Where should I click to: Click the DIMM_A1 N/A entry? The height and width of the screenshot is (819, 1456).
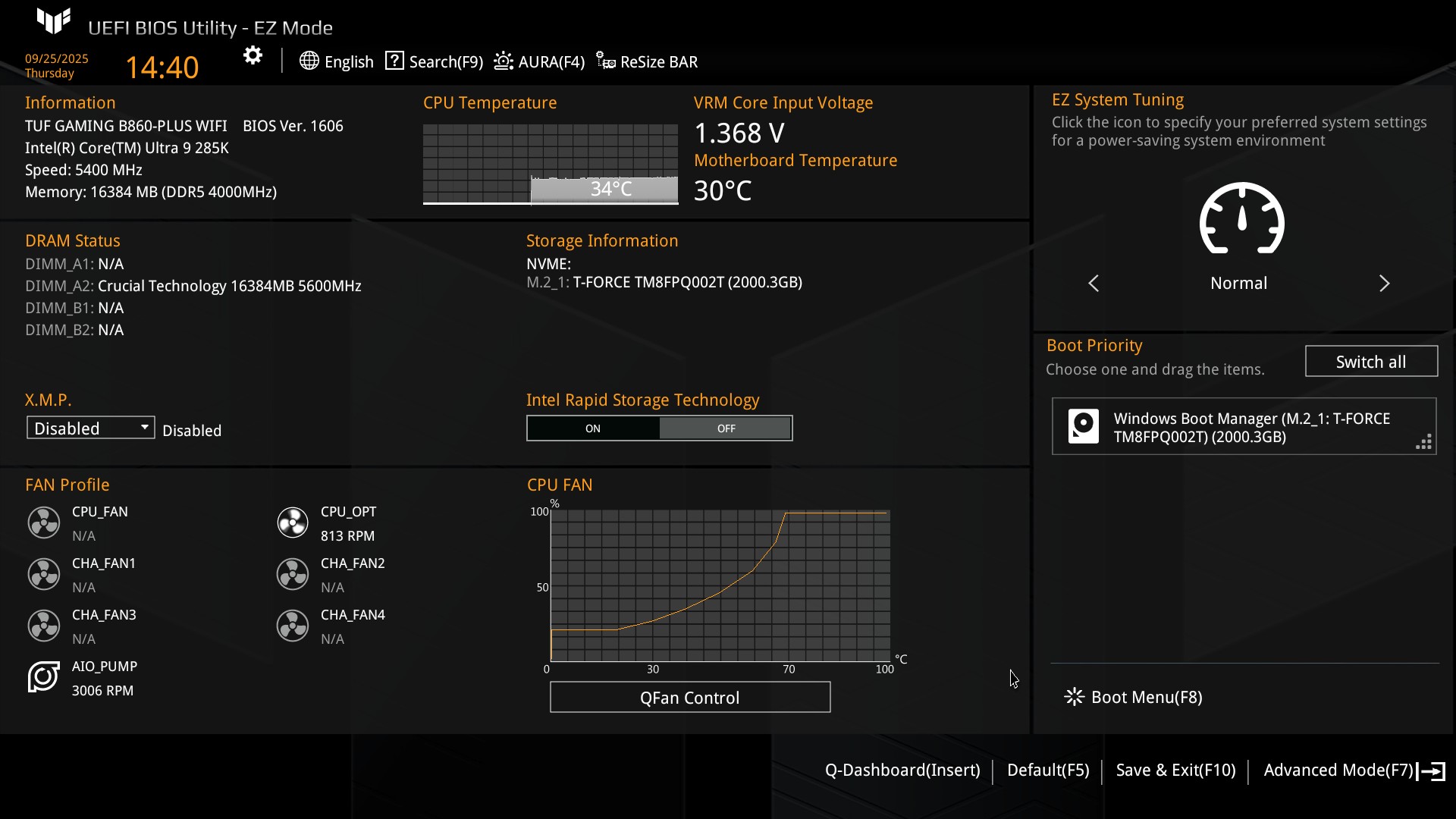point(74,264)
